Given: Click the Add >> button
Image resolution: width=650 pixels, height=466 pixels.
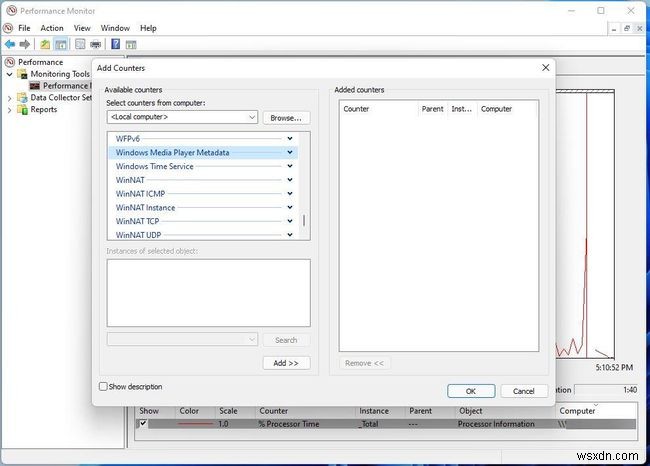Looking at the screenshot, I should 286,363.
